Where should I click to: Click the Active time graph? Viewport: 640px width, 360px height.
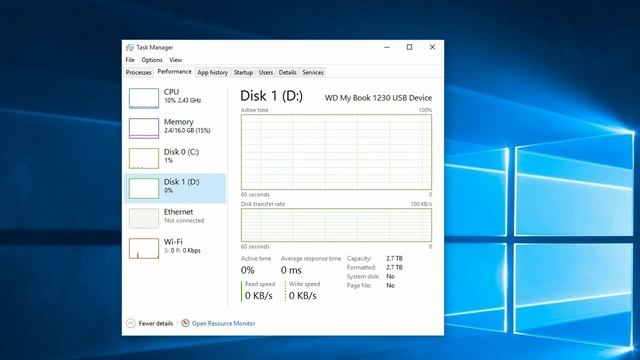tap(336, 152)
